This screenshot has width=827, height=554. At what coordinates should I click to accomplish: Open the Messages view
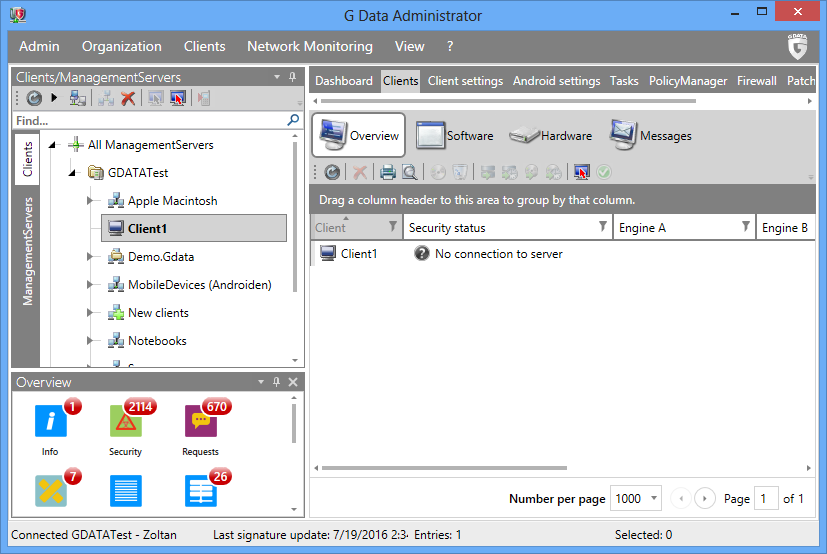[651, 135]
